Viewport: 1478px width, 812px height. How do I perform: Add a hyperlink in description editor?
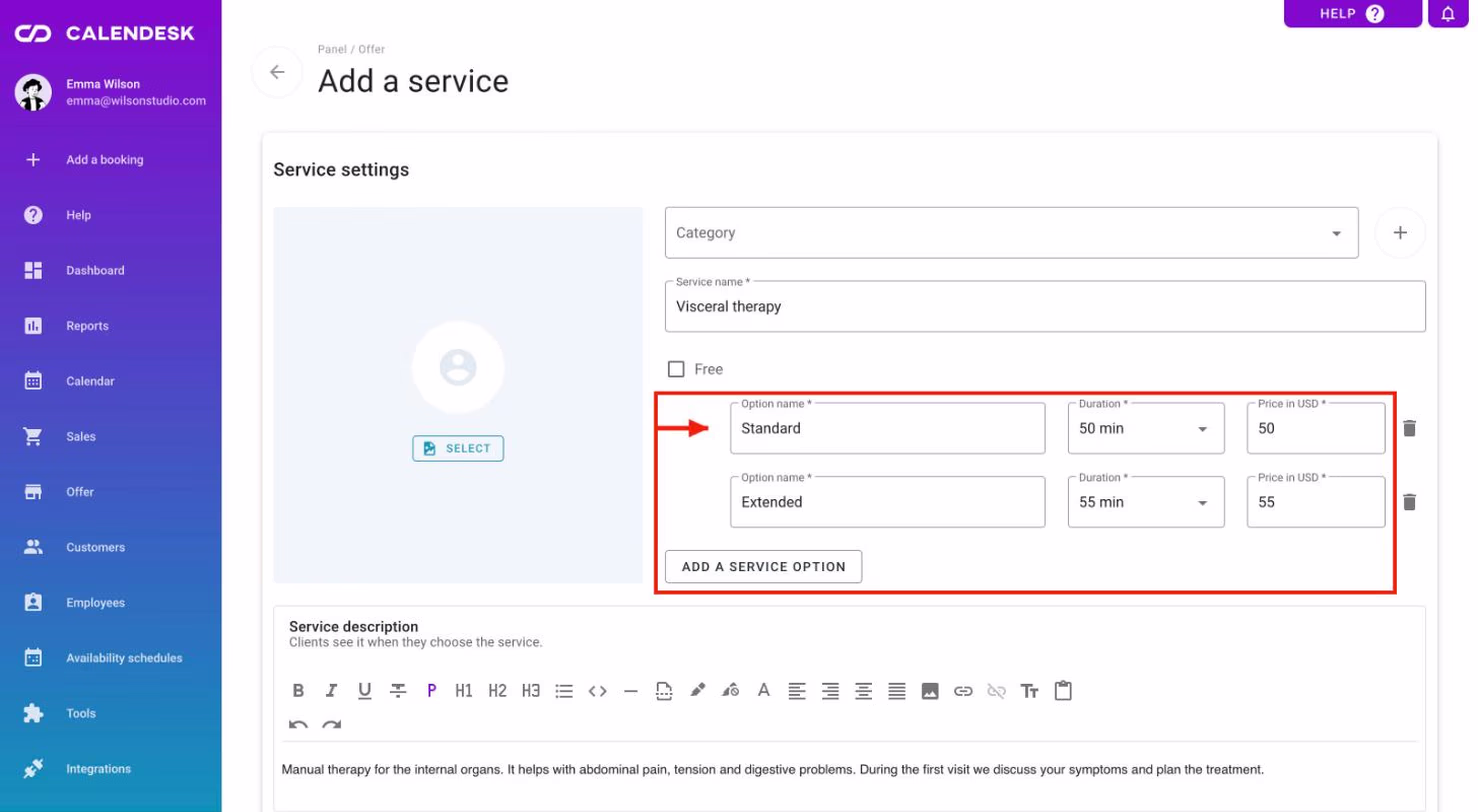963,690
